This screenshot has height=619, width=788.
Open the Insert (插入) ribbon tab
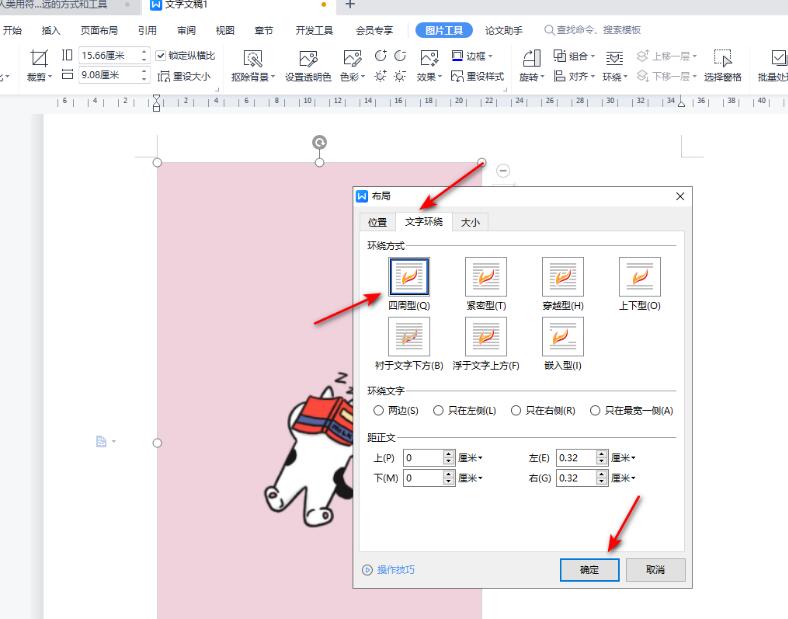pyautogui.click(x=51, y=31)
